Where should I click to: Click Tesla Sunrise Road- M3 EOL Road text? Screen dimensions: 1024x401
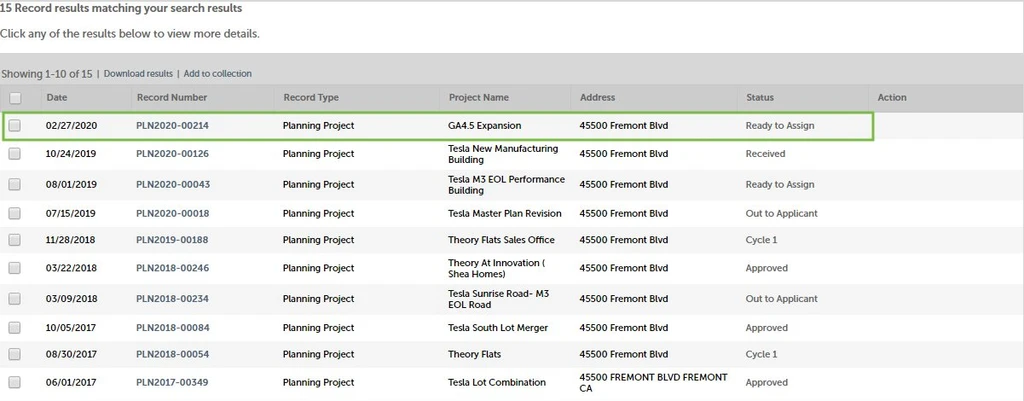click(x=499, y=299)
